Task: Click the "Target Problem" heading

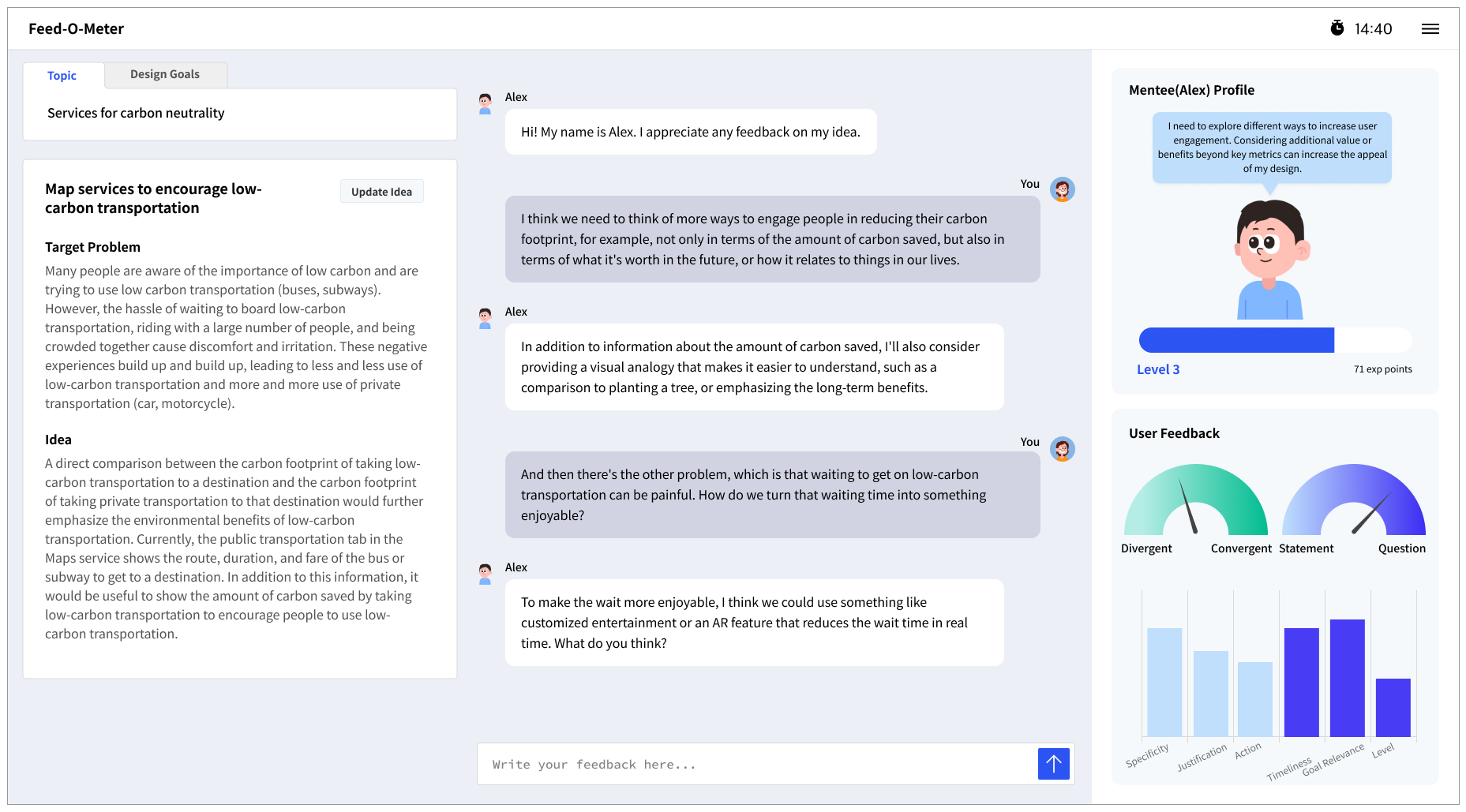Action: tap(93, 247)
